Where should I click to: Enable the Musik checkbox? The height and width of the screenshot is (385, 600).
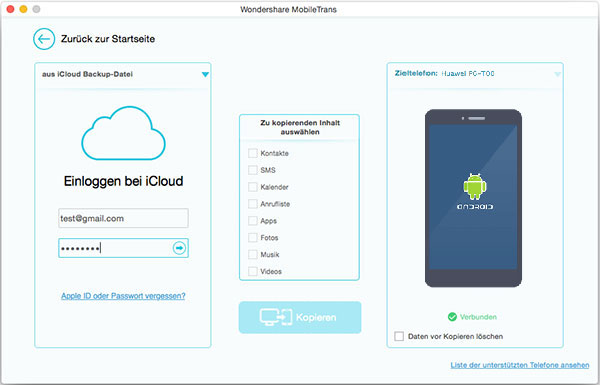pyautogui.click(x=253, y=254)
